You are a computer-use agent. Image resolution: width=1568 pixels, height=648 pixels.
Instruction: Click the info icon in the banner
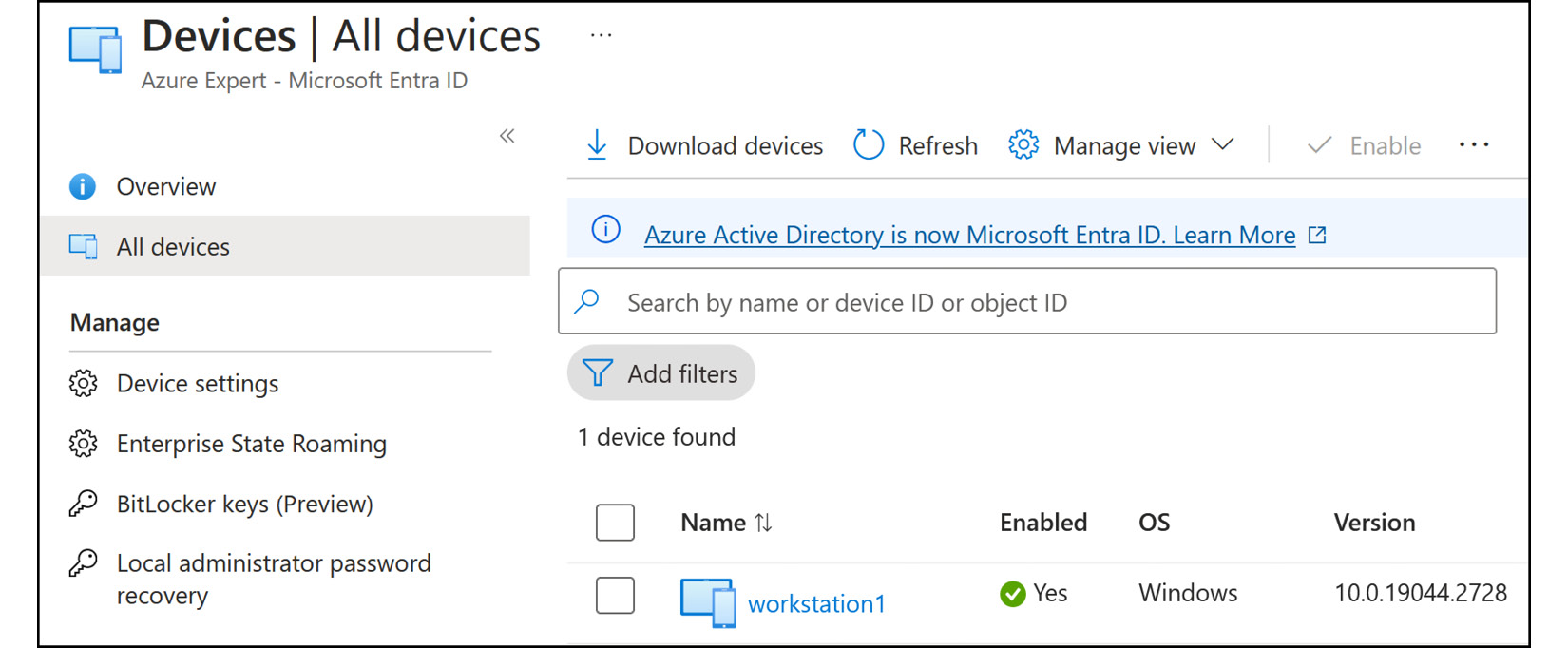(605, 229)
